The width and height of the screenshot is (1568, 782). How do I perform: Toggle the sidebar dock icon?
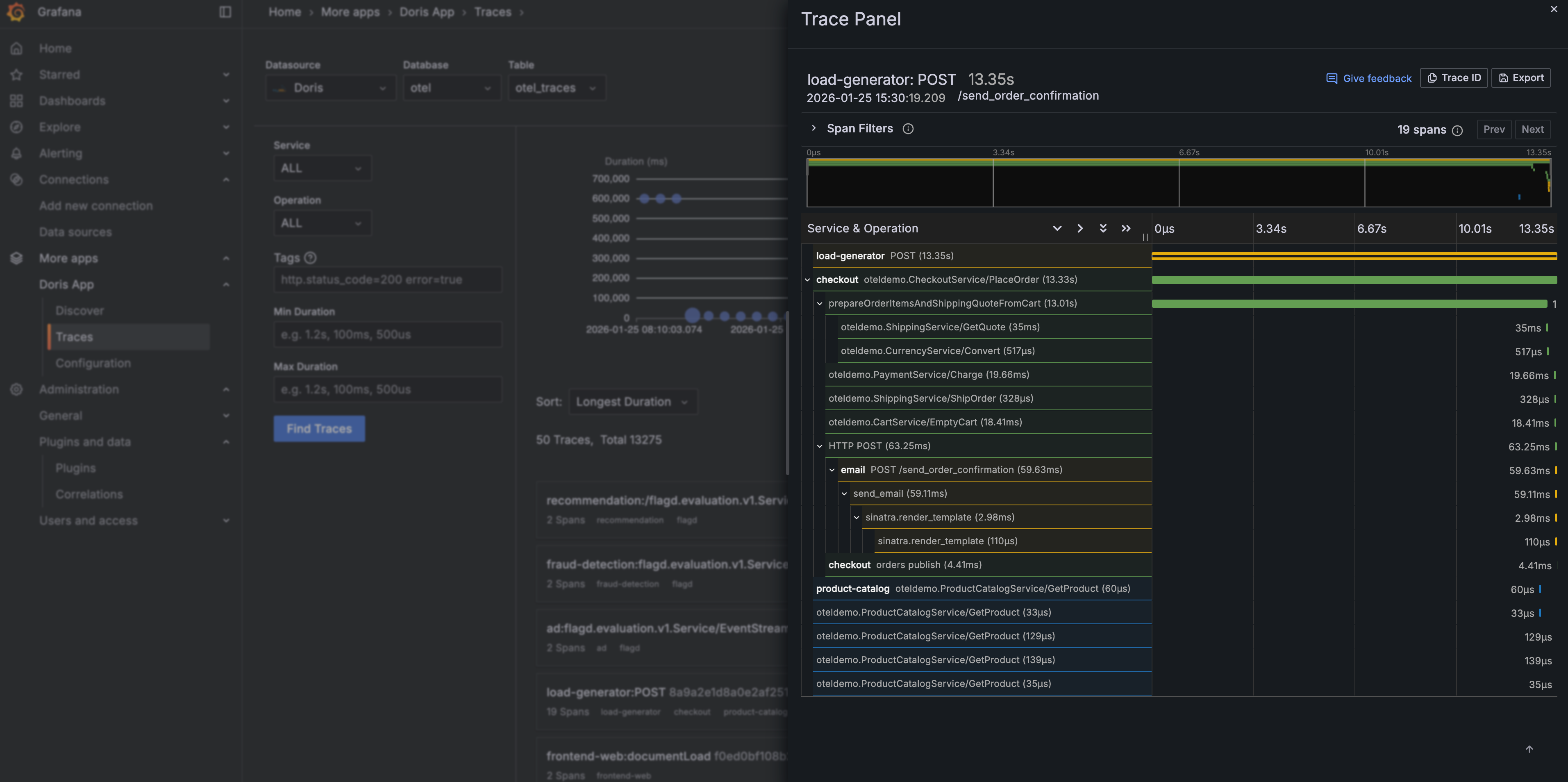click(x=225, y=11)
